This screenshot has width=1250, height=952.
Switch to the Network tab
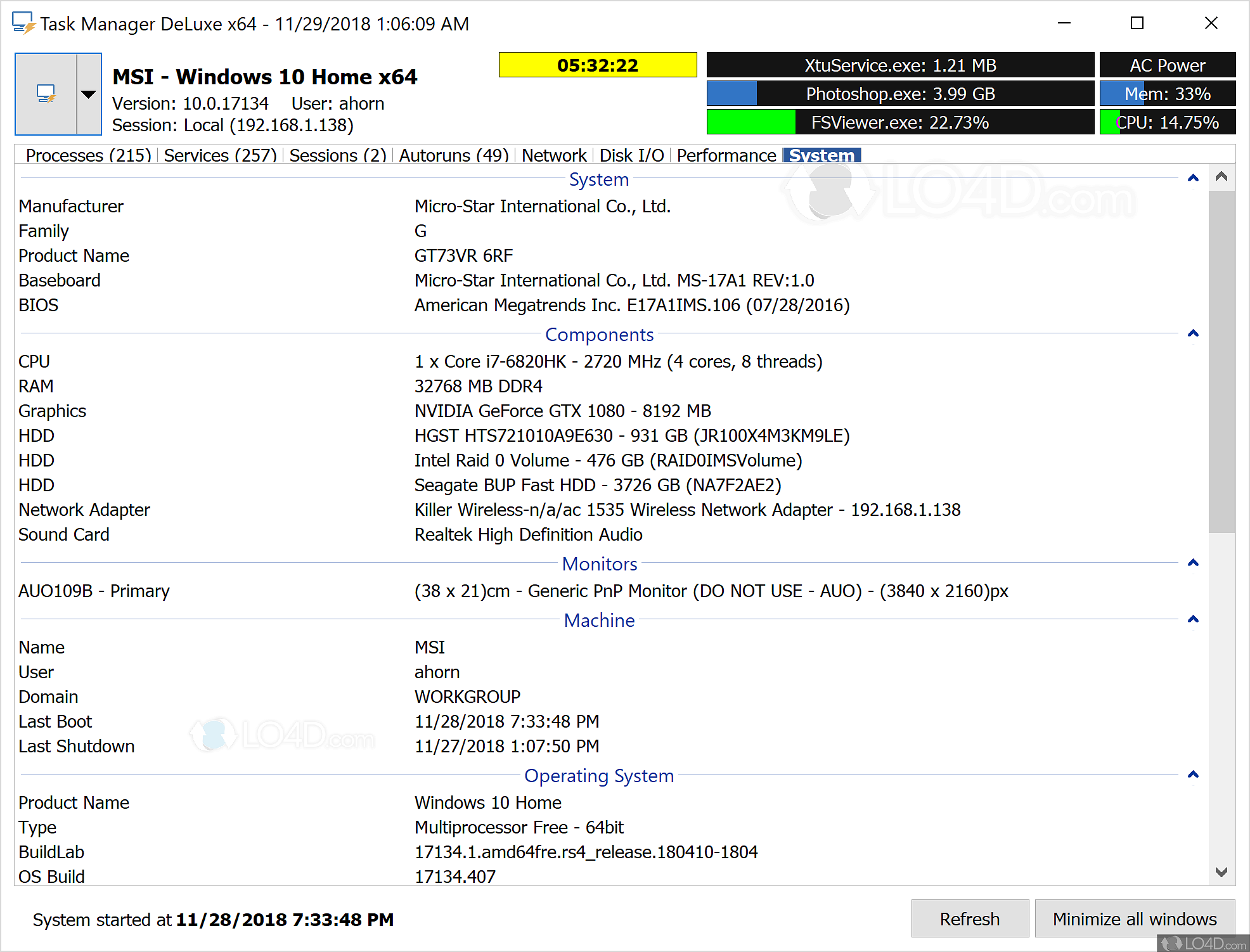[x=554, y=155]
